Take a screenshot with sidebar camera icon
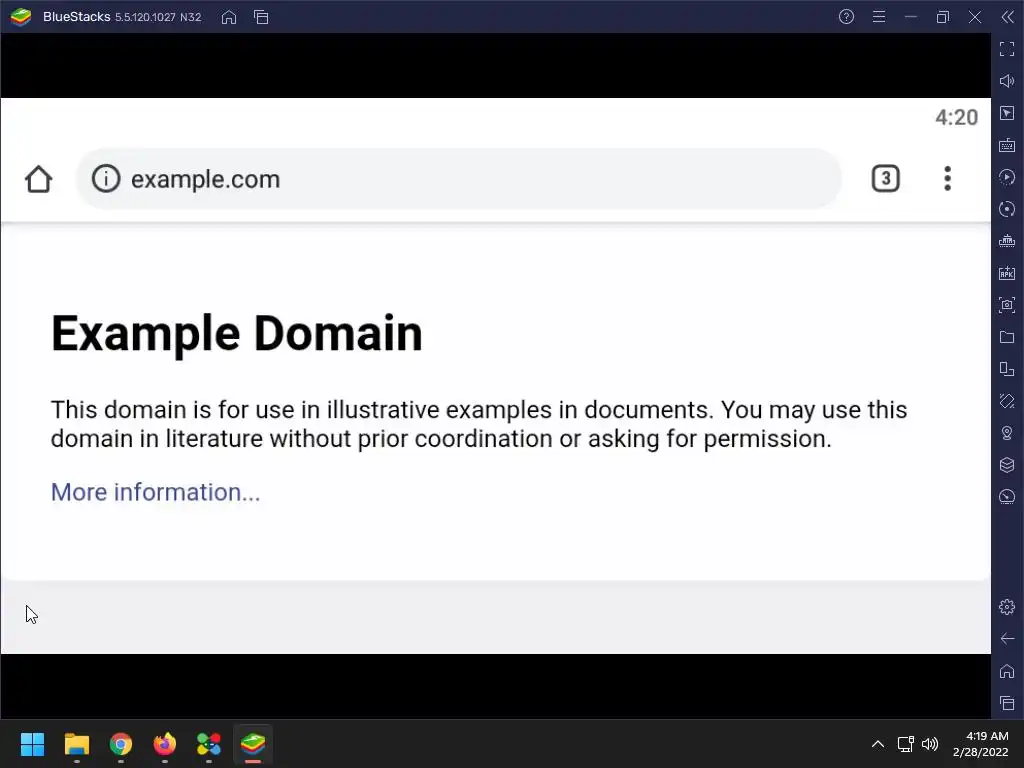The width and height of the screenshot is (1024, 768). (1007, 305)
